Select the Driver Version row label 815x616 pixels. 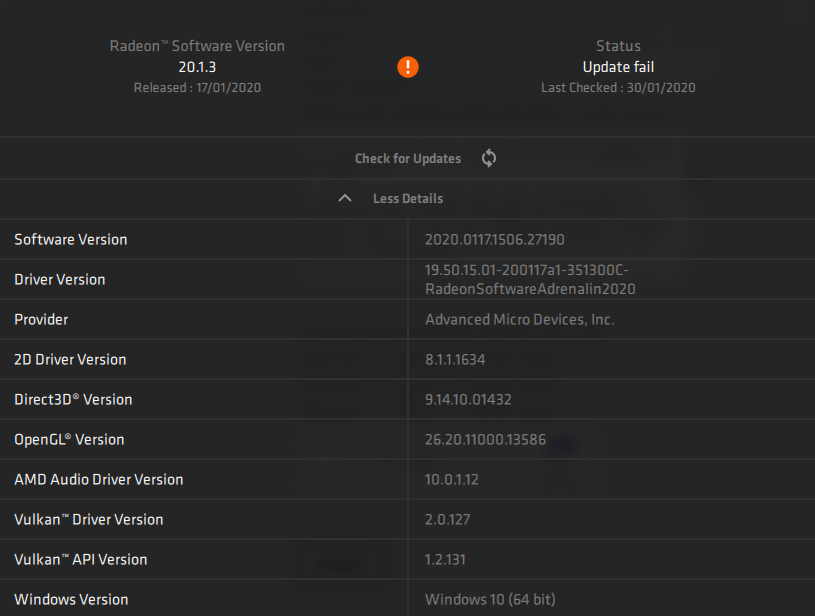coord(60,280)
